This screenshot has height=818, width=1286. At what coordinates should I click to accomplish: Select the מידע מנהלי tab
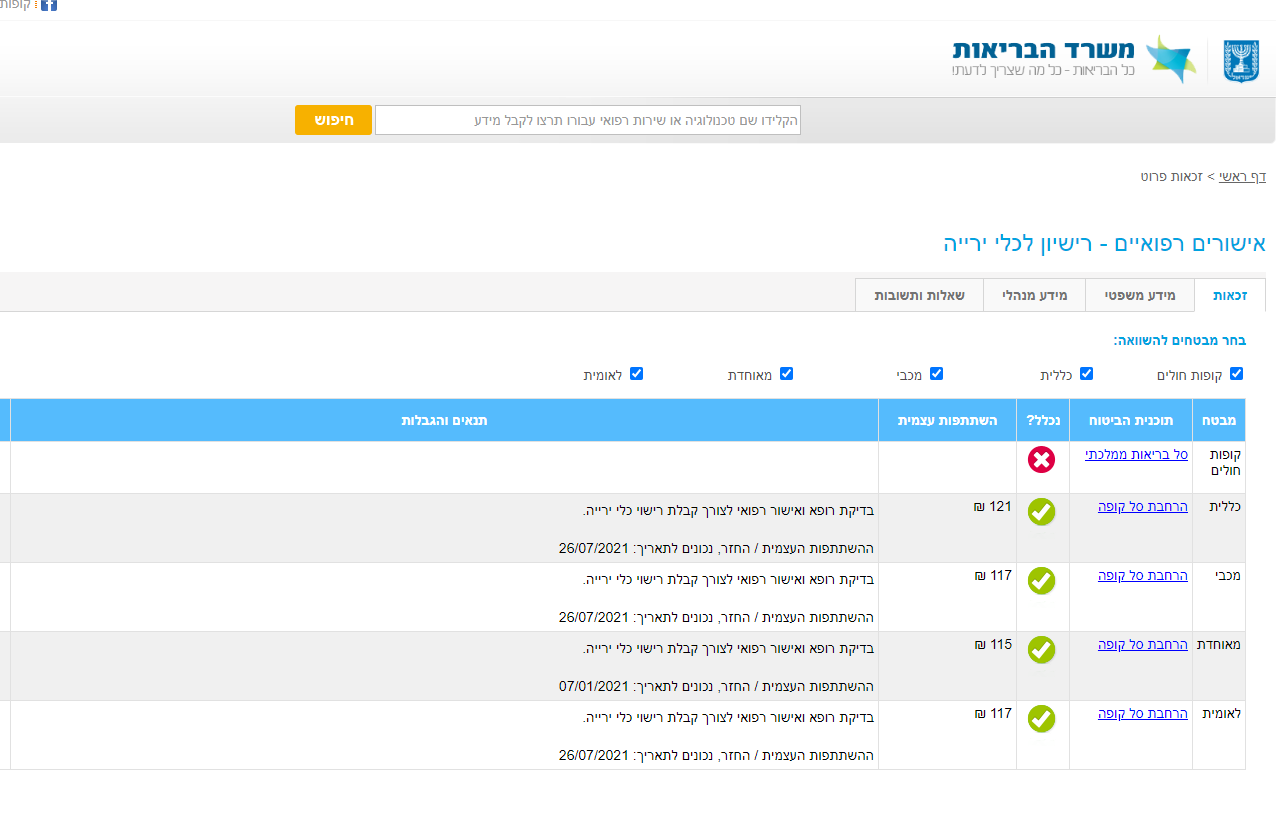click(1034, 295)
